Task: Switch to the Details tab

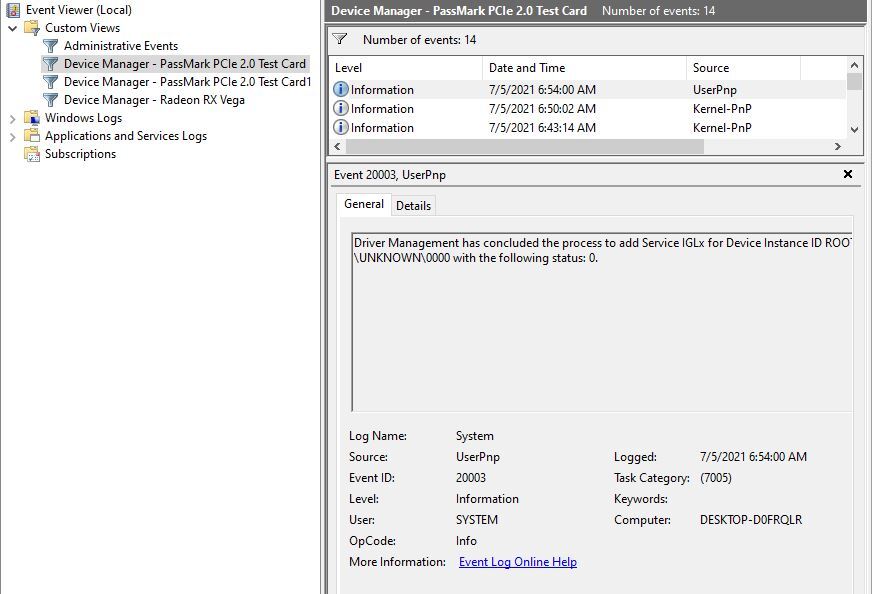Action: click(x=413, y=206)
